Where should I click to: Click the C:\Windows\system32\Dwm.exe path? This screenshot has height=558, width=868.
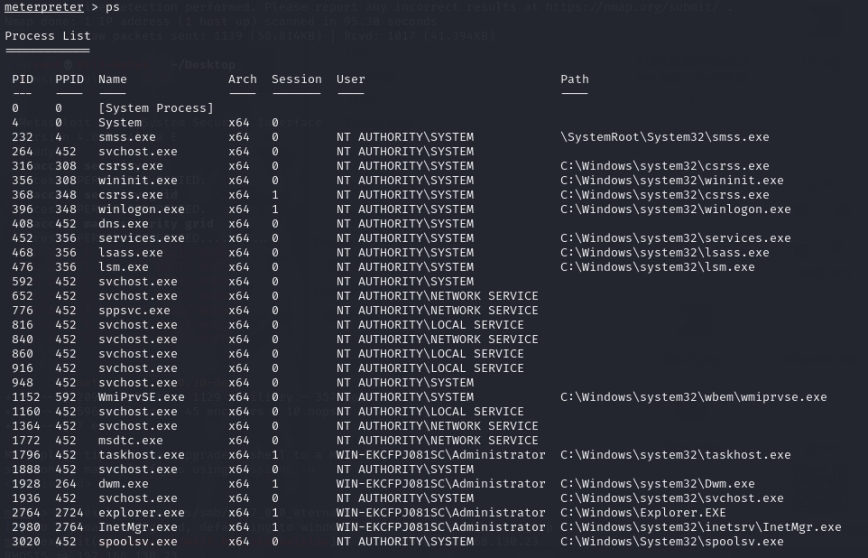(x=657, y=484)
